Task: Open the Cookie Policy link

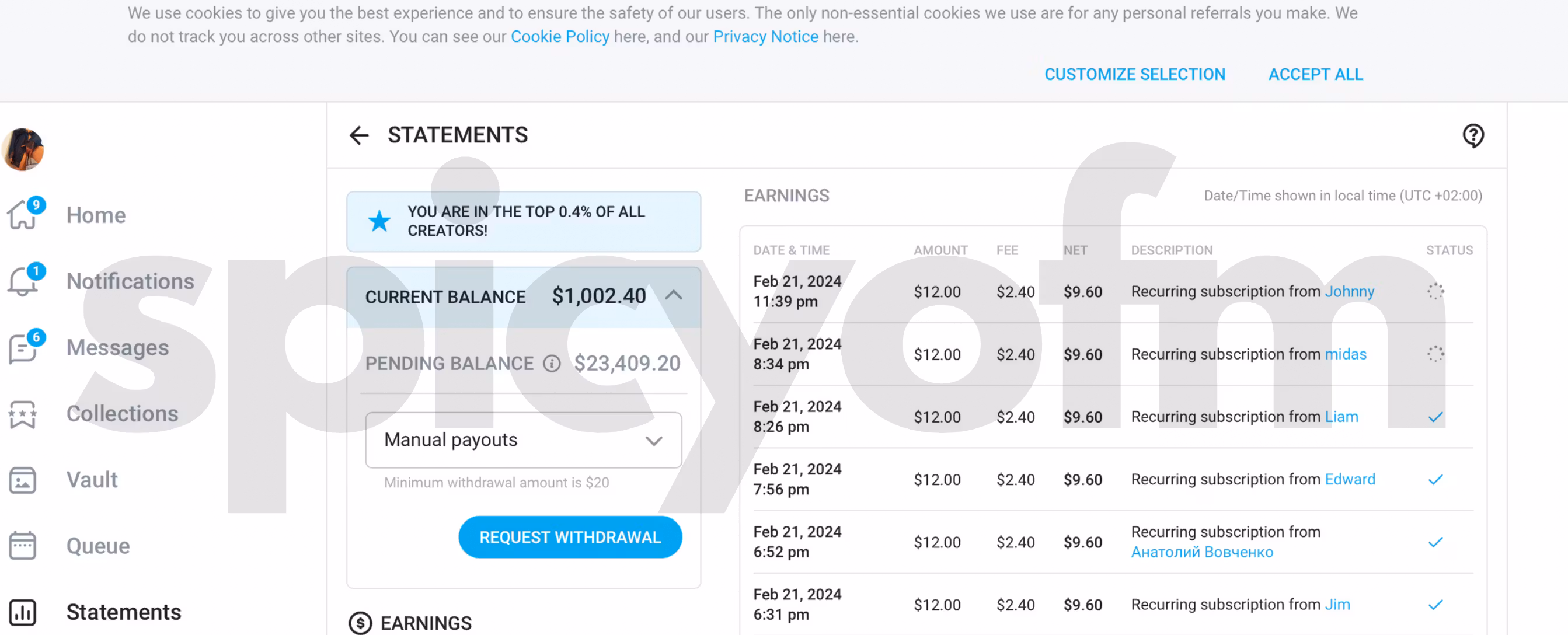Action: [559, 37]
